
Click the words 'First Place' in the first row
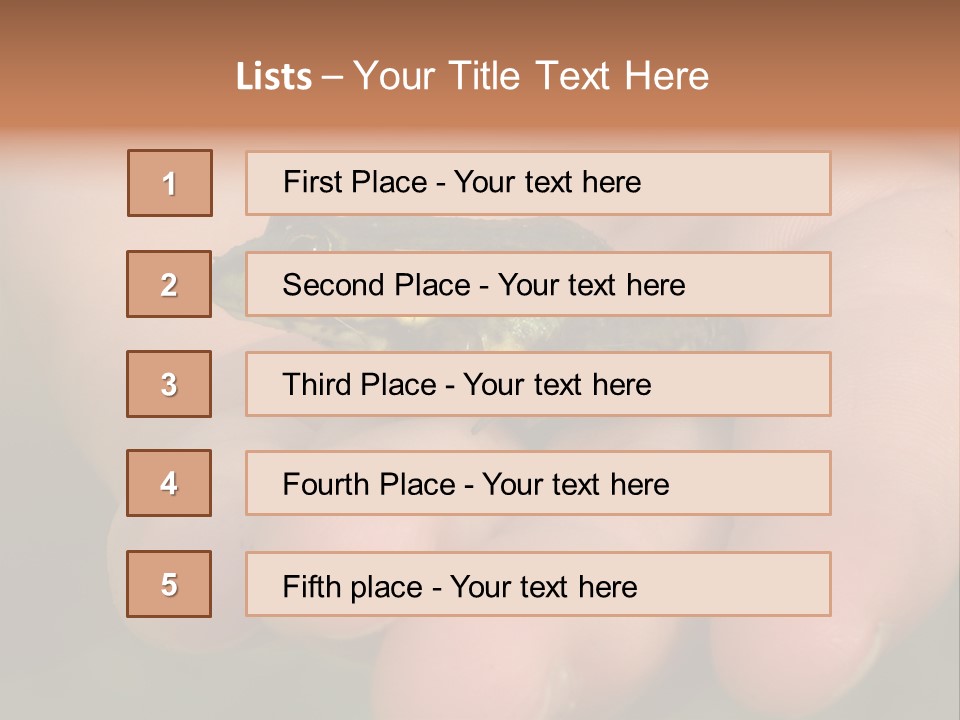tap(355, 182)
